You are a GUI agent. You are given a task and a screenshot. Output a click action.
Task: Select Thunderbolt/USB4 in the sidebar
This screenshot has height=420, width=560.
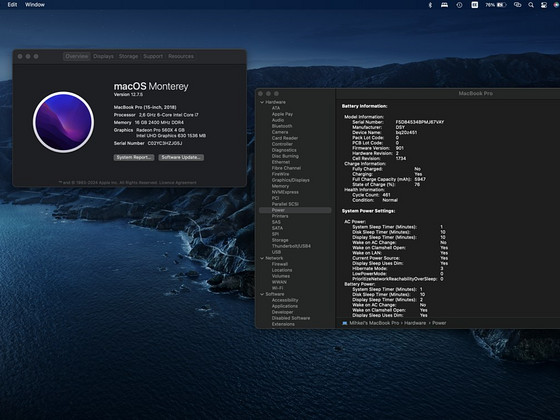(291, 246)
